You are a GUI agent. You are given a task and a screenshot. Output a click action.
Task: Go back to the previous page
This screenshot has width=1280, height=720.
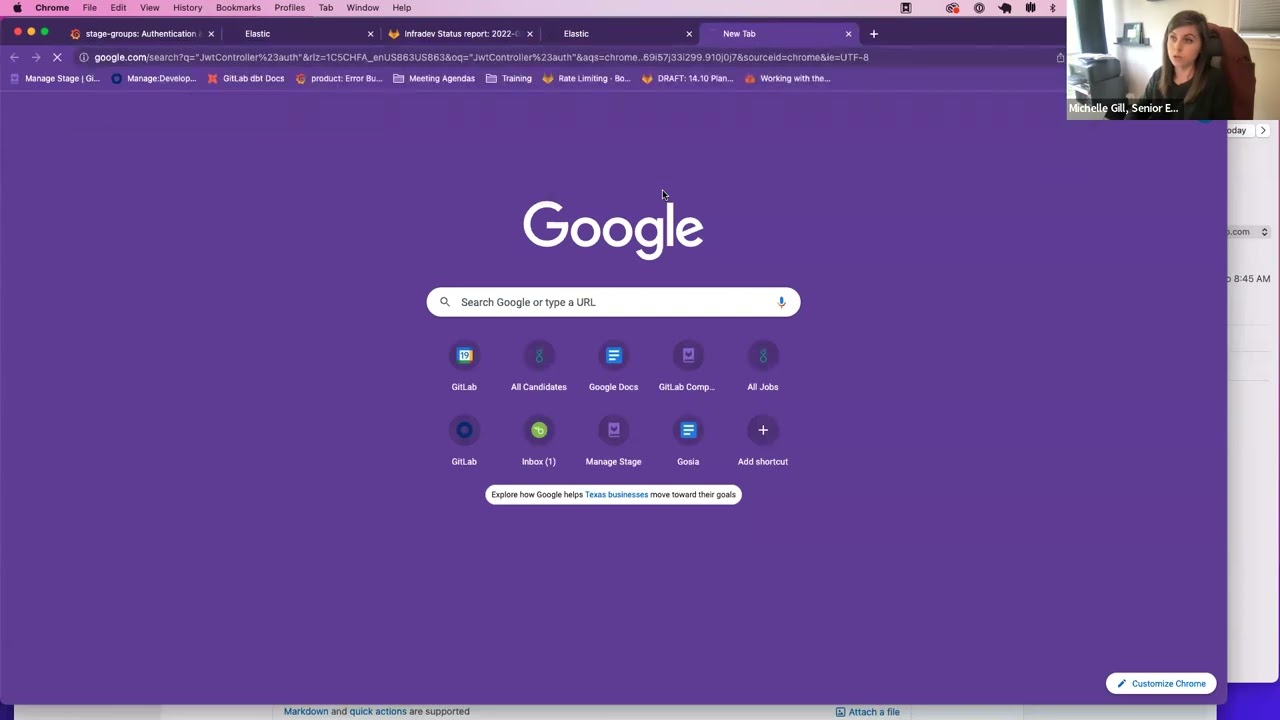(14, 57)
